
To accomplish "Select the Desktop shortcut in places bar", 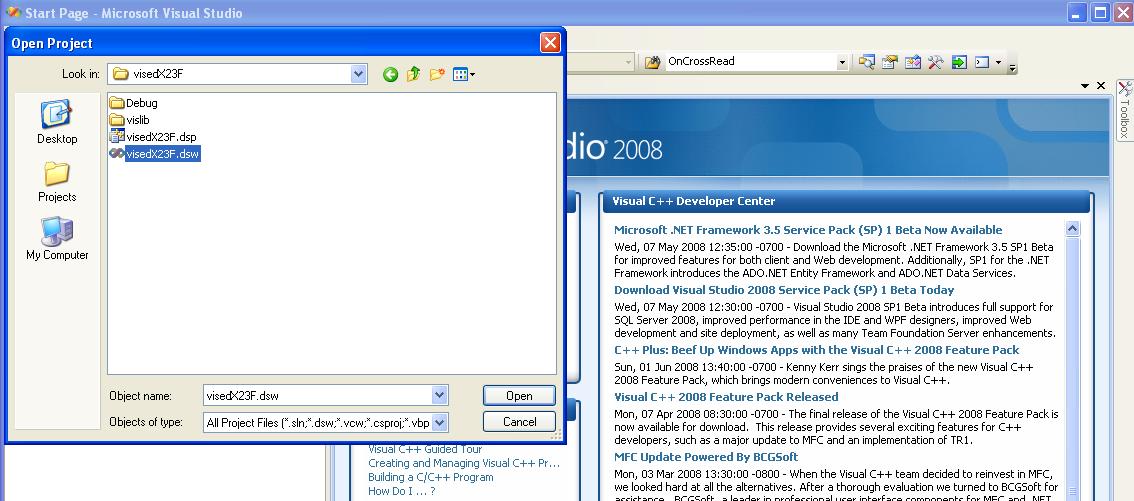I will tap(57, 122).
